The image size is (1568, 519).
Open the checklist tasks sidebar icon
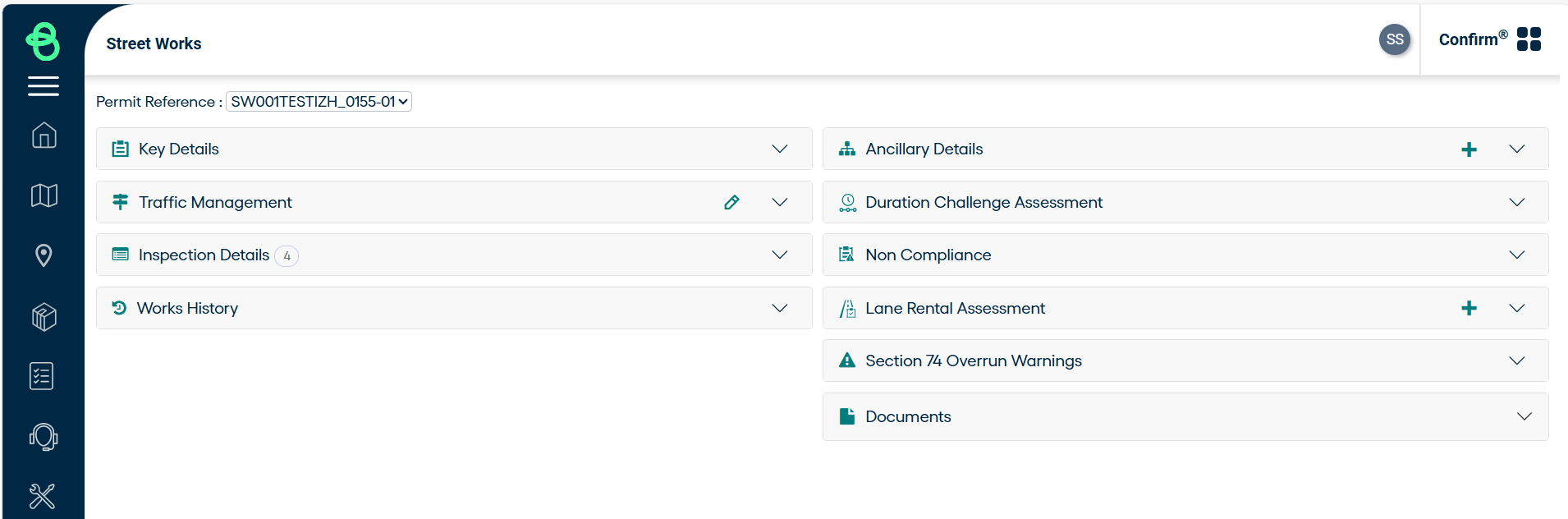[42, 376]
